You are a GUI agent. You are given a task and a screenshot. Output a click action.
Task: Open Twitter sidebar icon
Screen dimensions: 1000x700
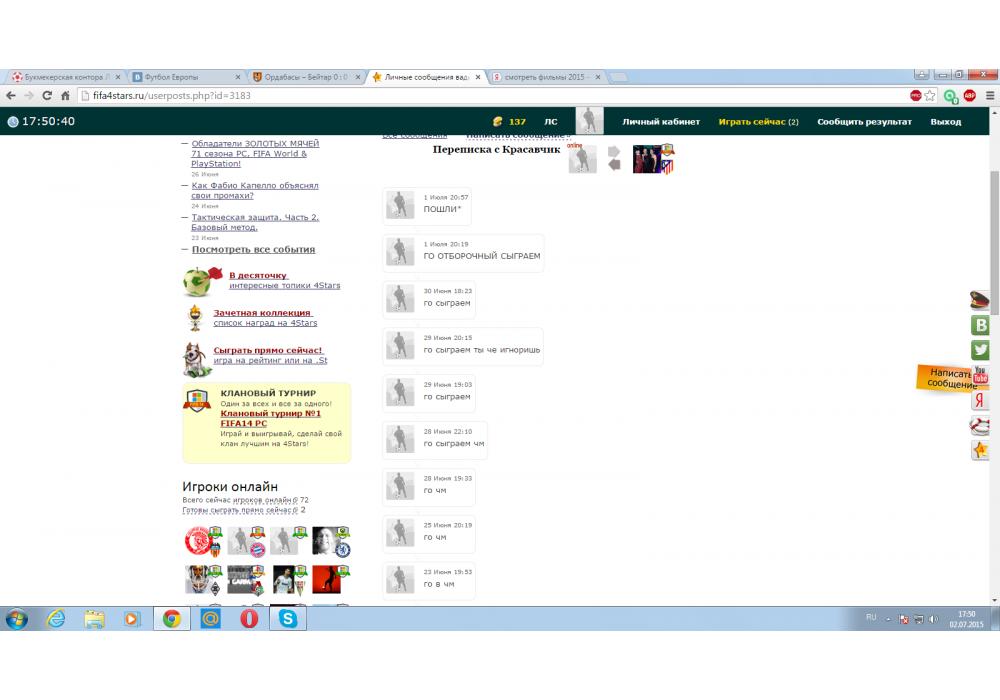click(980, 350)
